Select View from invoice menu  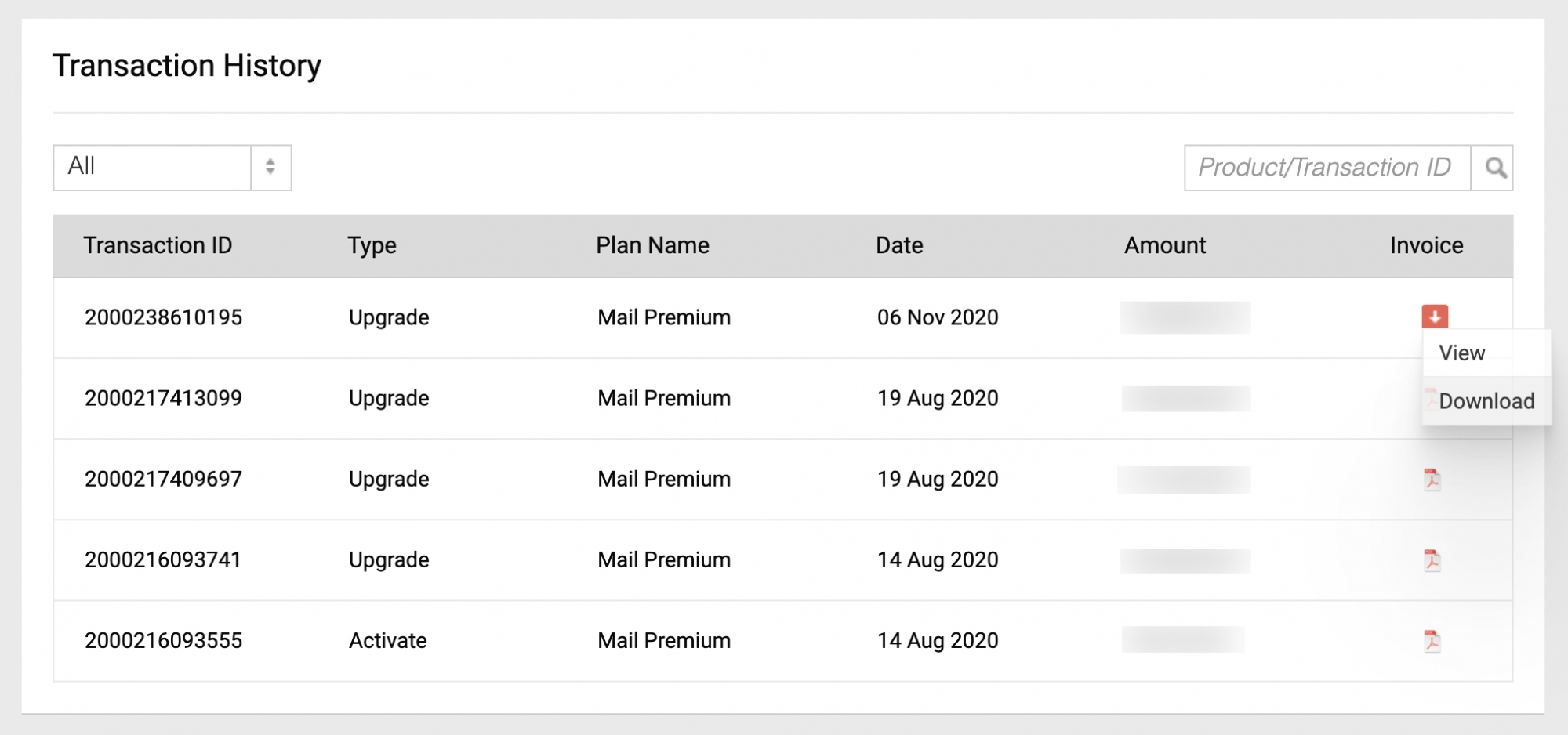1461,353
